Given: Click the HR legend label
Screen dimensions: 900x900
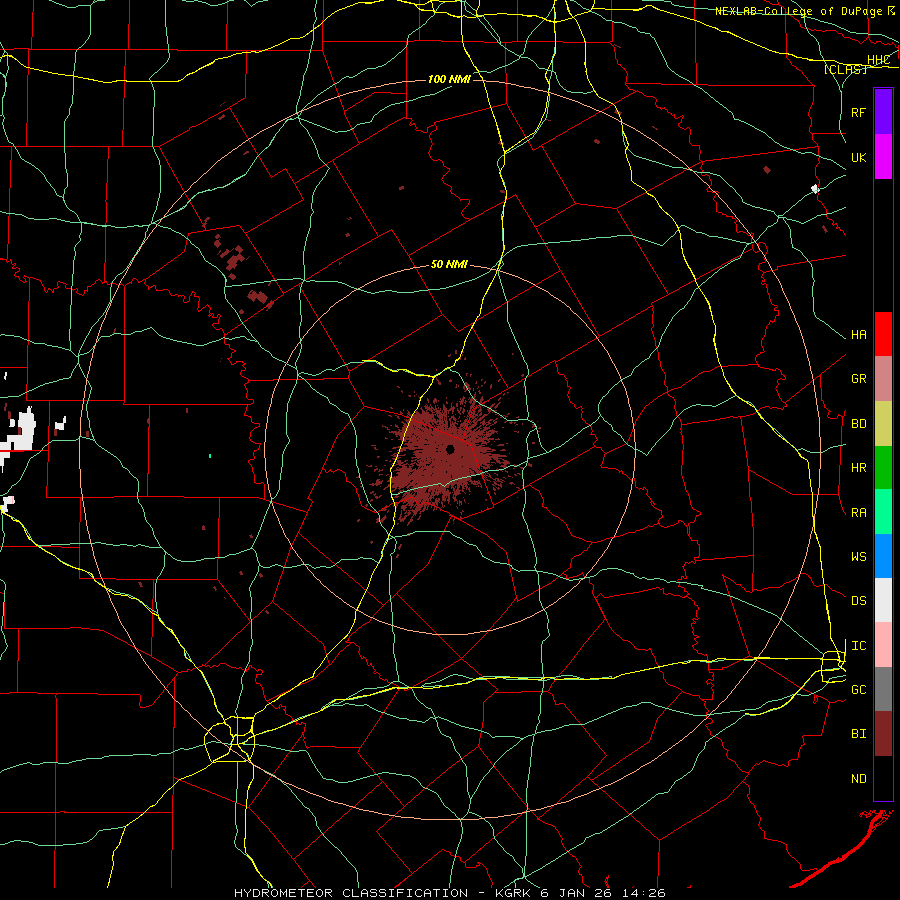Looking at the screenshot, I should tap(858, 468).
